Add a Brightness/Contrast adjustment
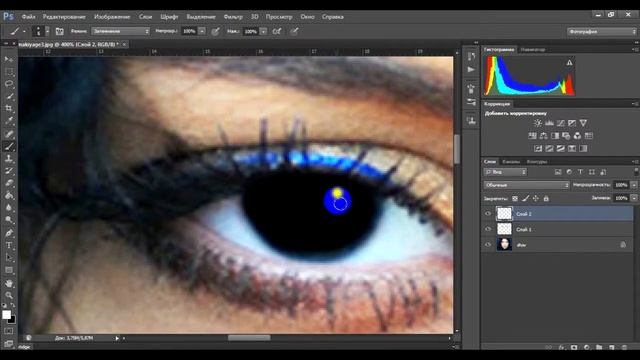This screenshot has height=360, width=640. pos(538,123)
